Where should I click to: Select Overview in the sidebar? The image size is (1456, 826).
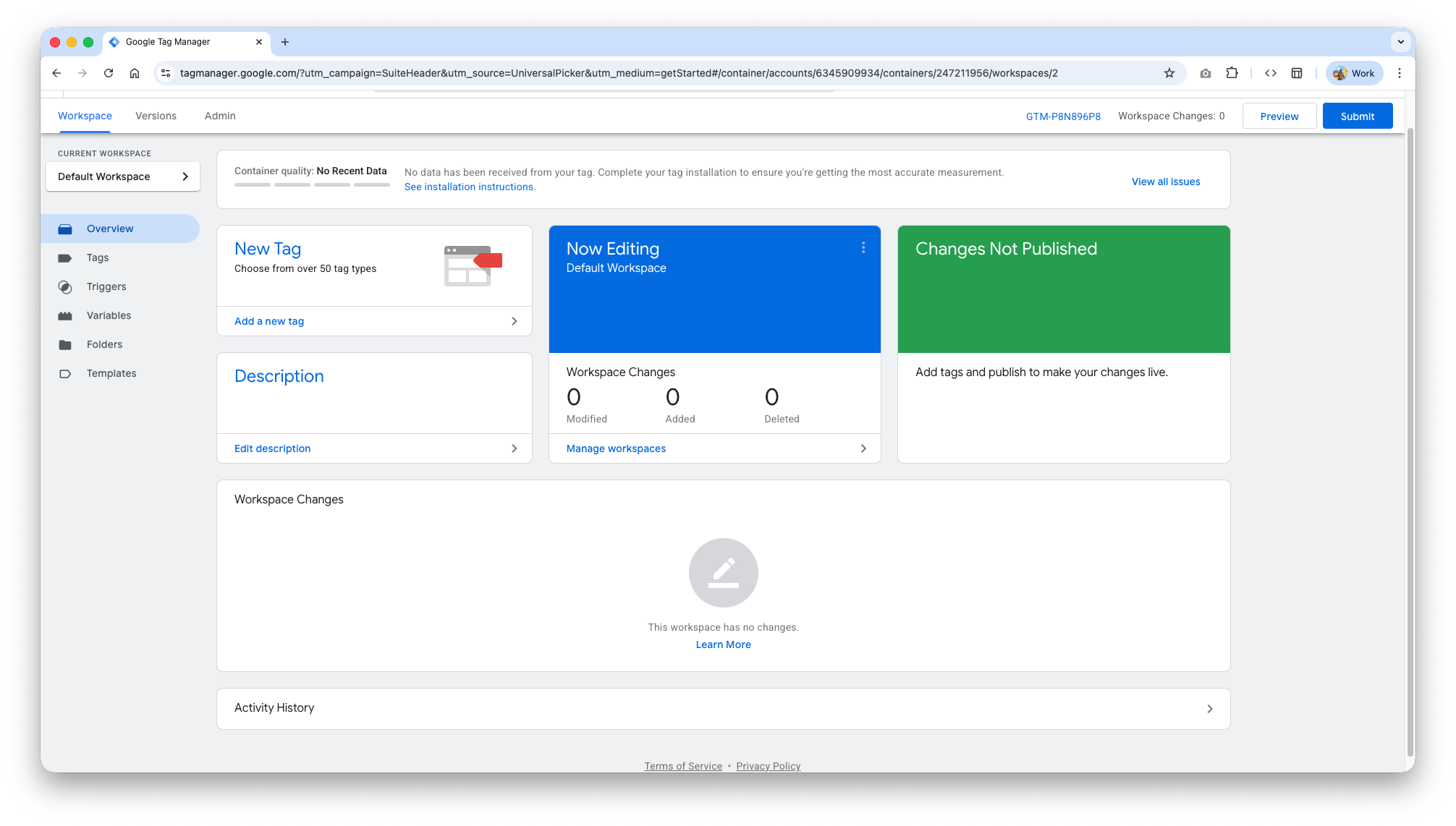coord(120,229)
